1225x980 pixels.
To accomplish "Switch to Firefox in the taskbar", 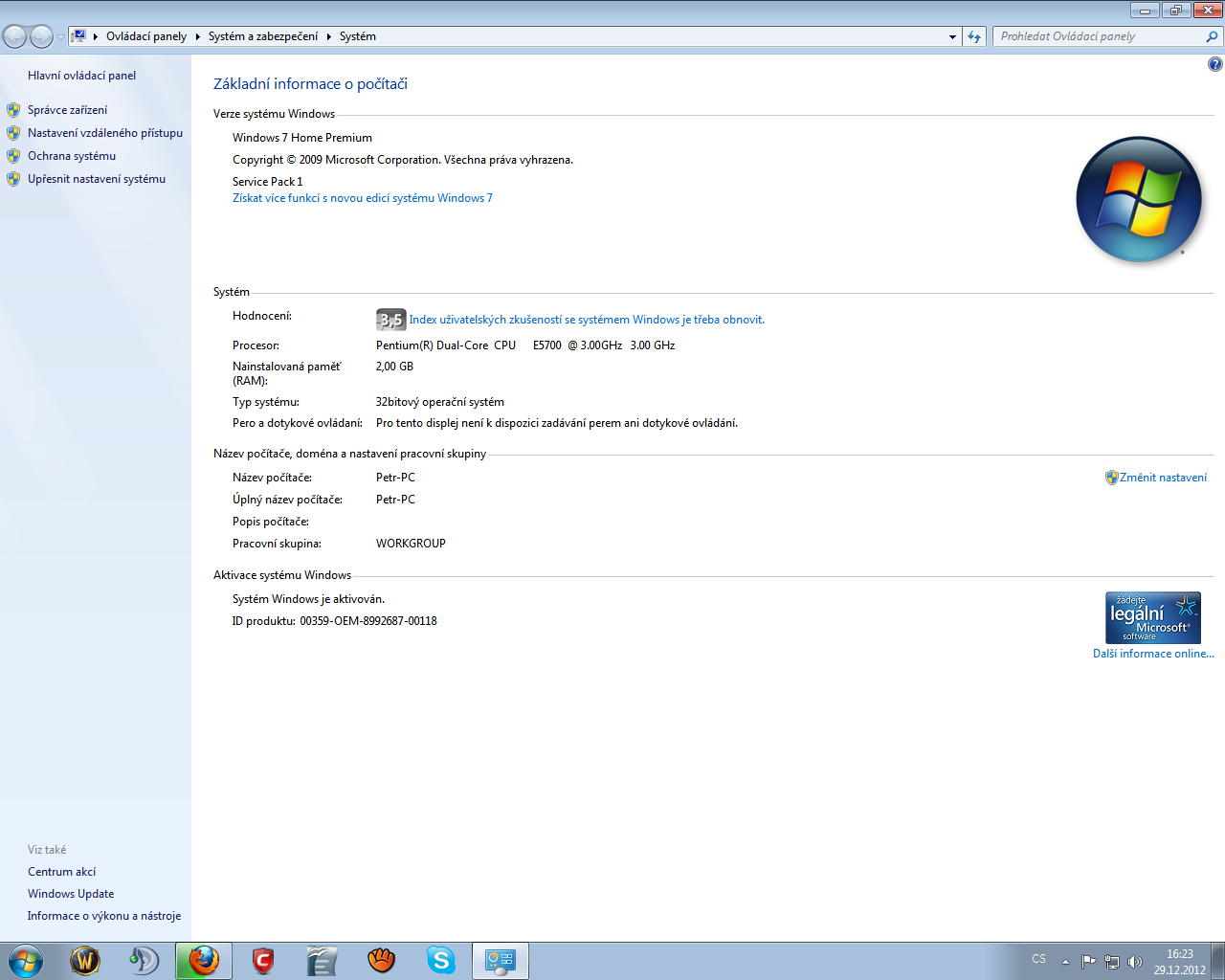I will point(204,960).
